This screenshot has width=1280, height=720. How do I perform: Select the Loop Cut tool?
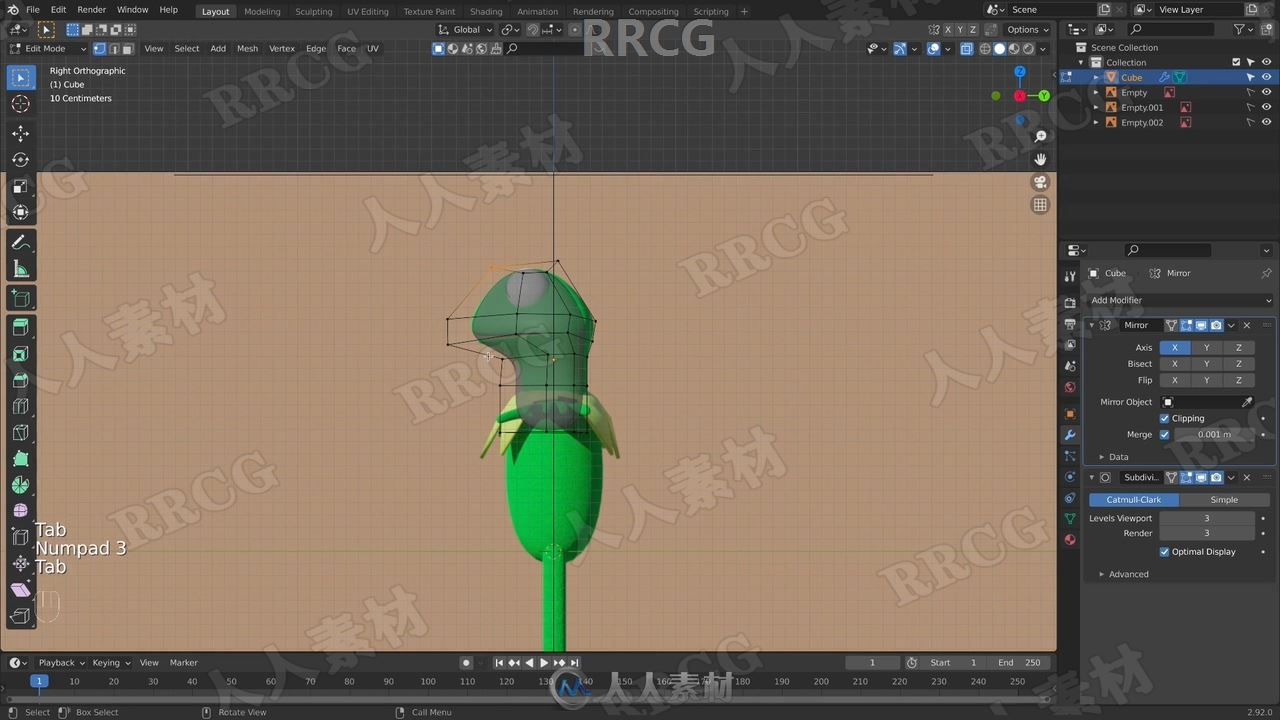pyautogui.click(x=20, y=406)
